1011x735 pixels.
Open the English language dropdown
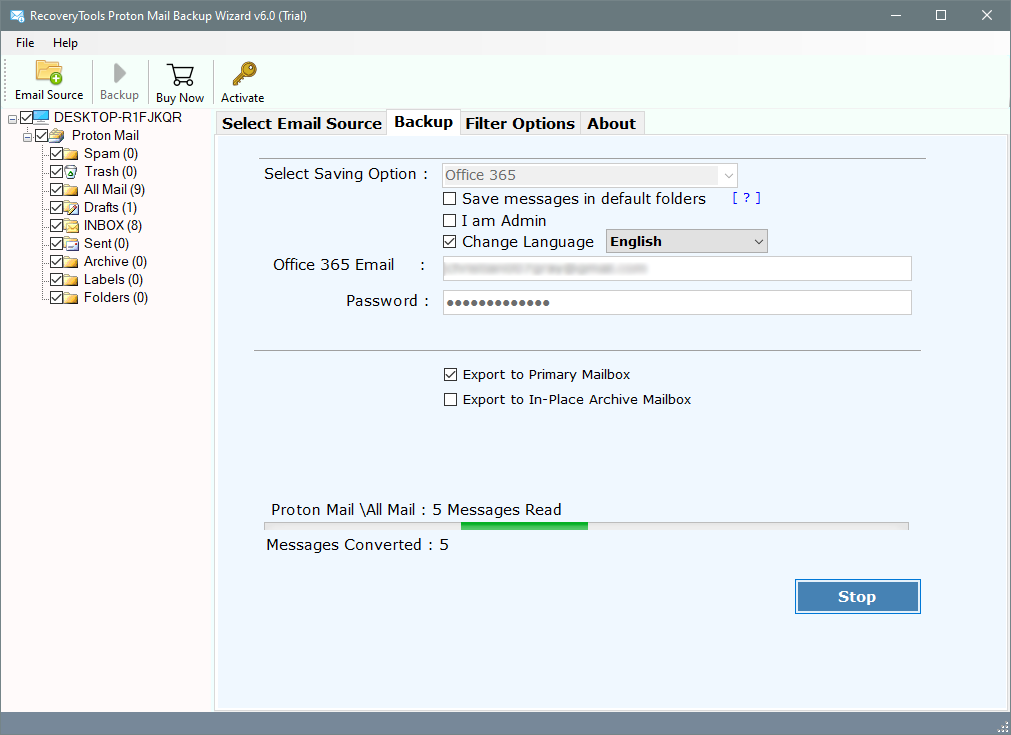[687, 241]
